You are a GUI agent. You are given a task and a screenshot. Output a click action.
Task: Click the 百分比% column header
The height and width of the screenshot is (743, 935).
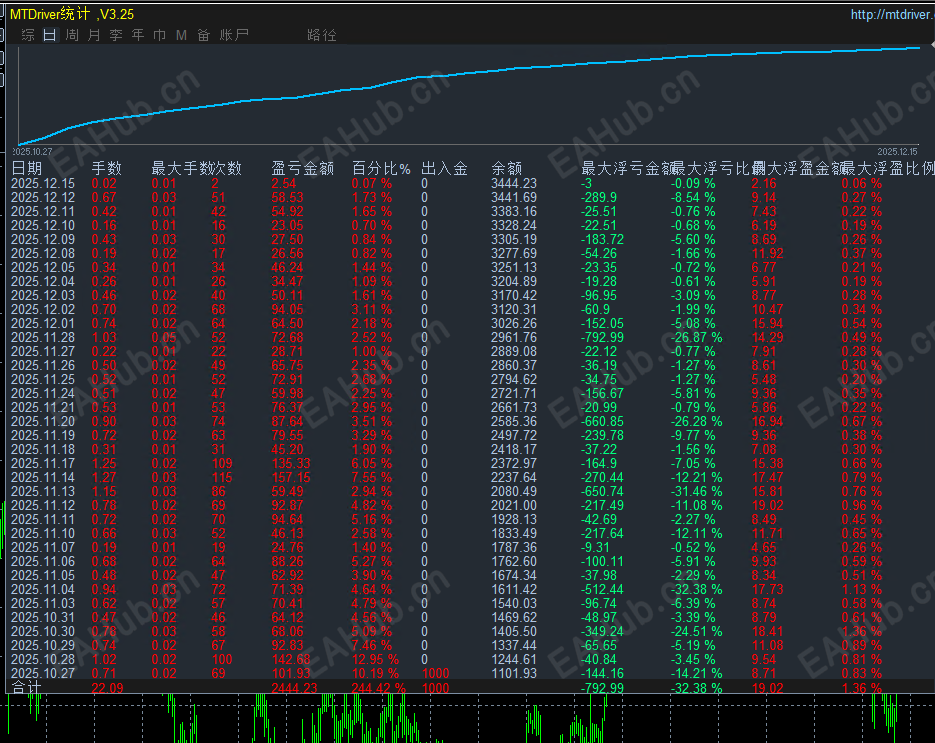pos(381,169)
